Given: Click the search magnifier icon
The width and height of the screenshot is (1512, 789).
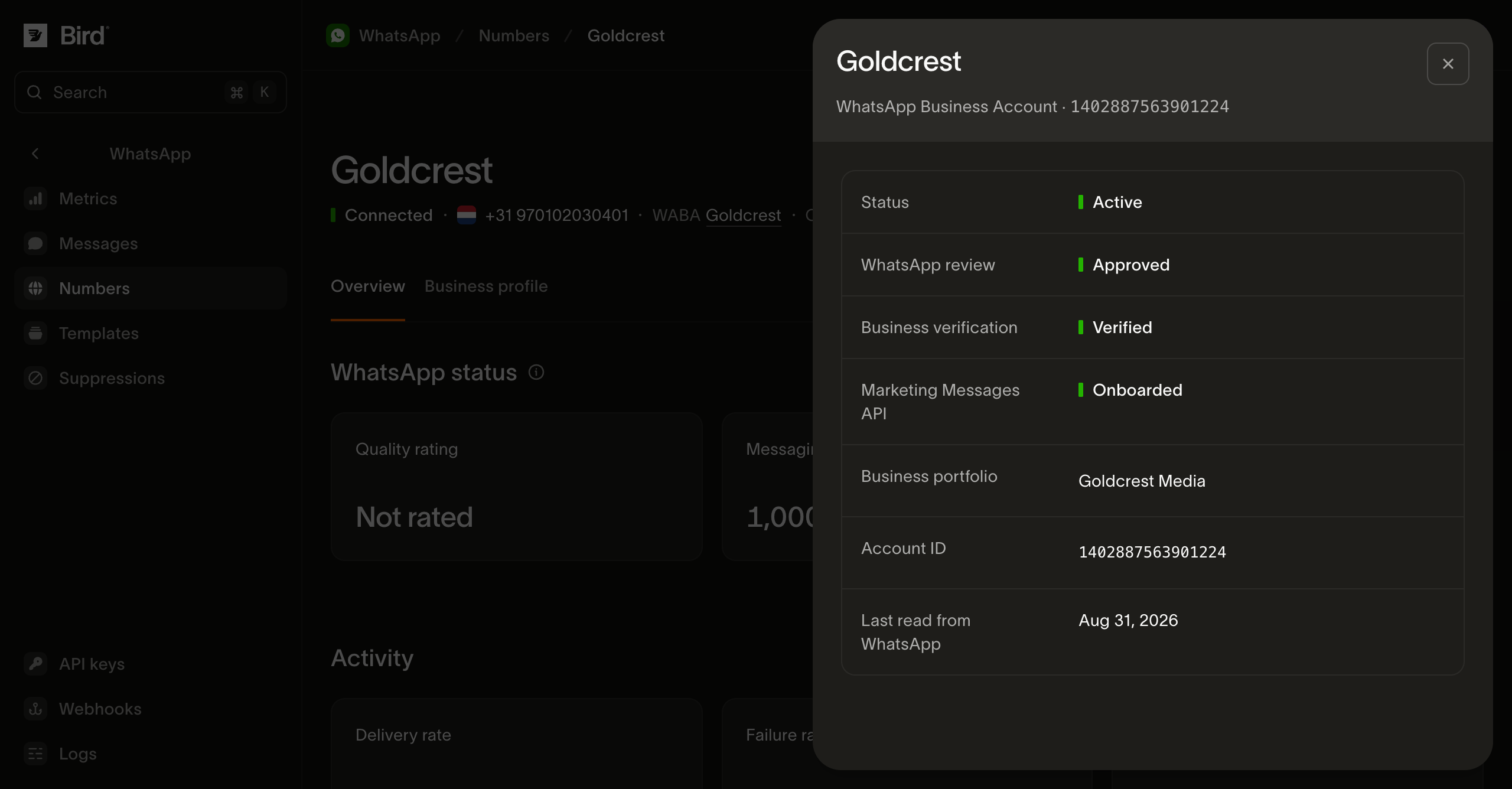Looking at the screenshot, I should 34,92.
